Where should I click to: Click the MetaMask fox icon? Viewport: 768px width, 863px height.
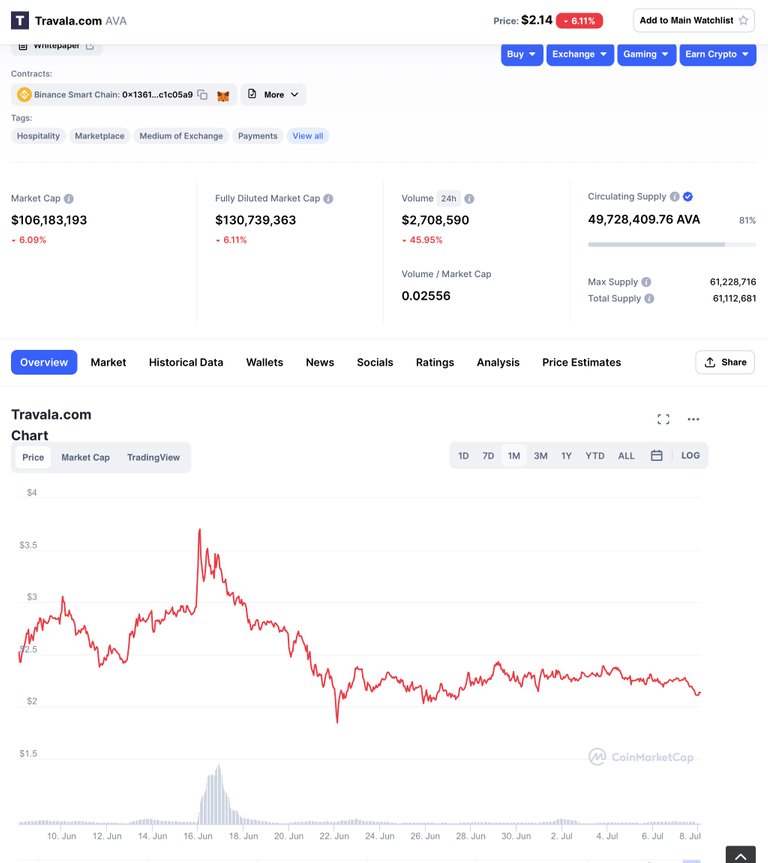[x=223, y=96]
